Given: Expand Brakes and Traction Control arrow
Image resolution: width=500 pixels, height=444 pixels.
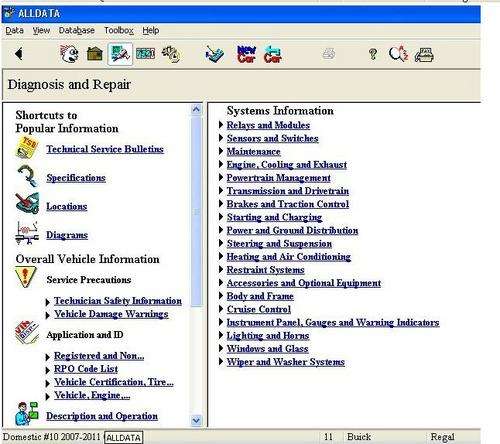Looking at the screenshot, I should click(221, 203).
